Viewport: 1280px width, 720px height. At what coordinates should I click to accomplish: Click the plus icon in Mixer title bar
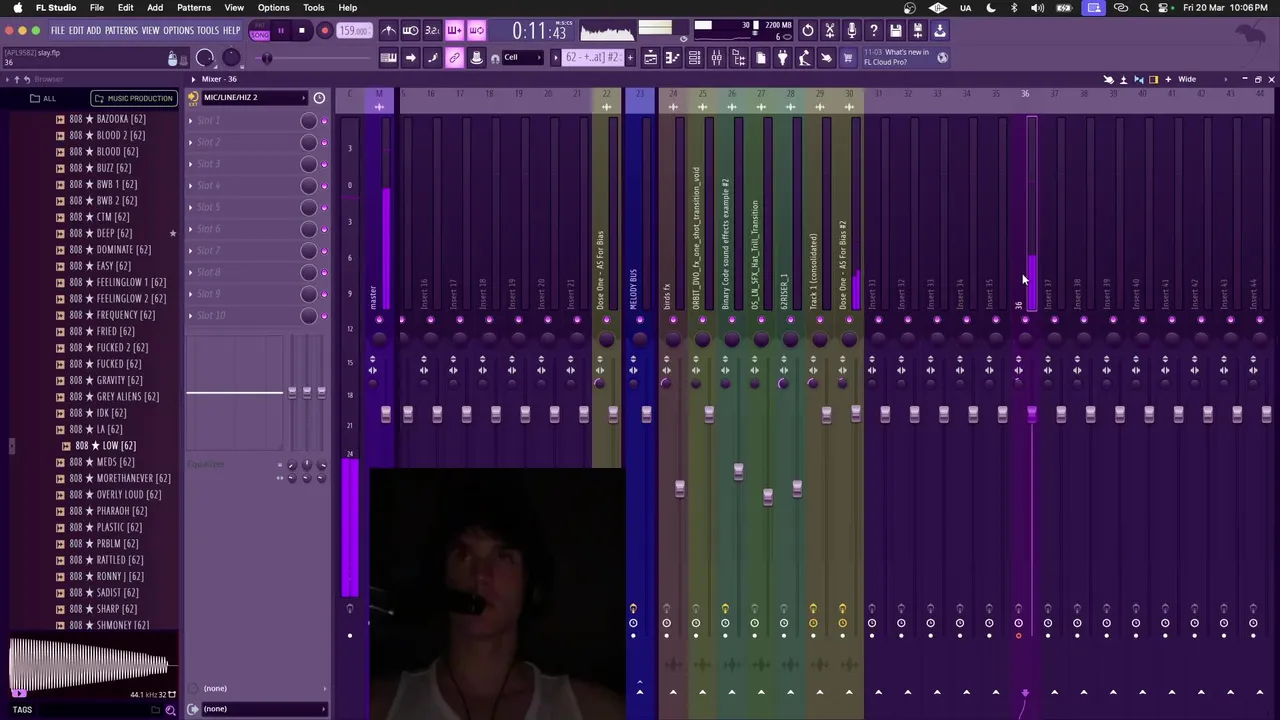point(1168,79)
